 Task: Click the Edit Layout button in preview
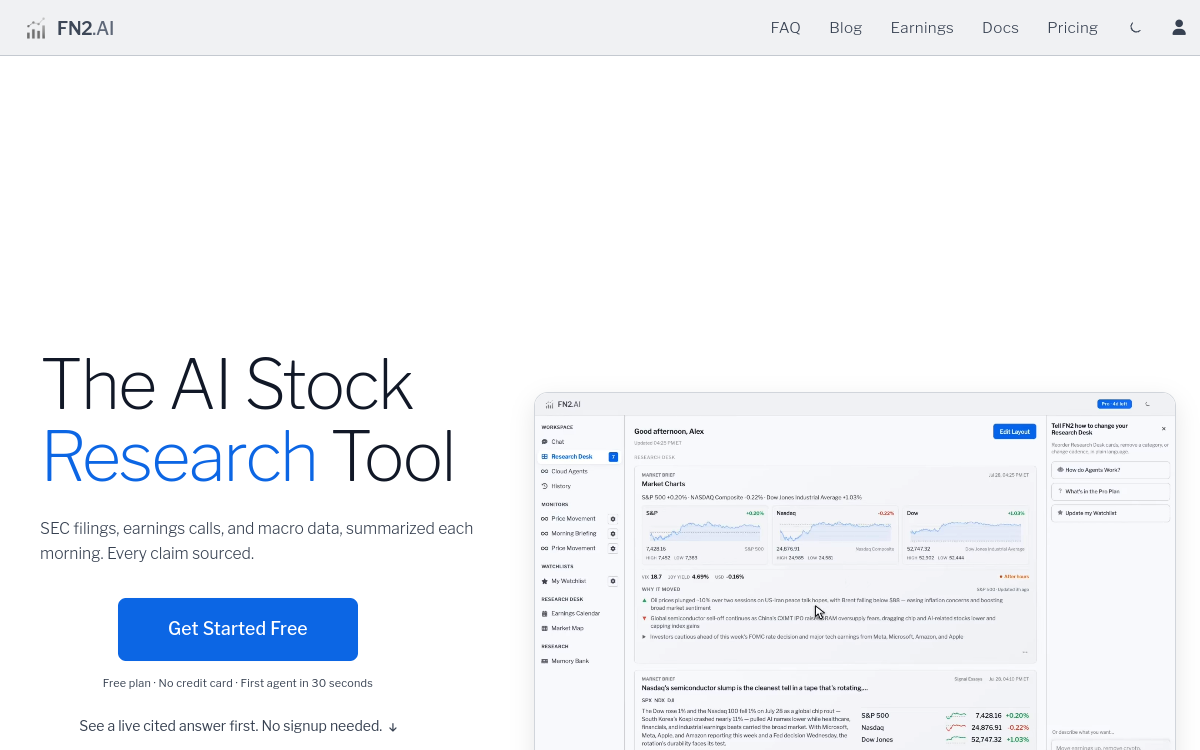click(1014, 431)
